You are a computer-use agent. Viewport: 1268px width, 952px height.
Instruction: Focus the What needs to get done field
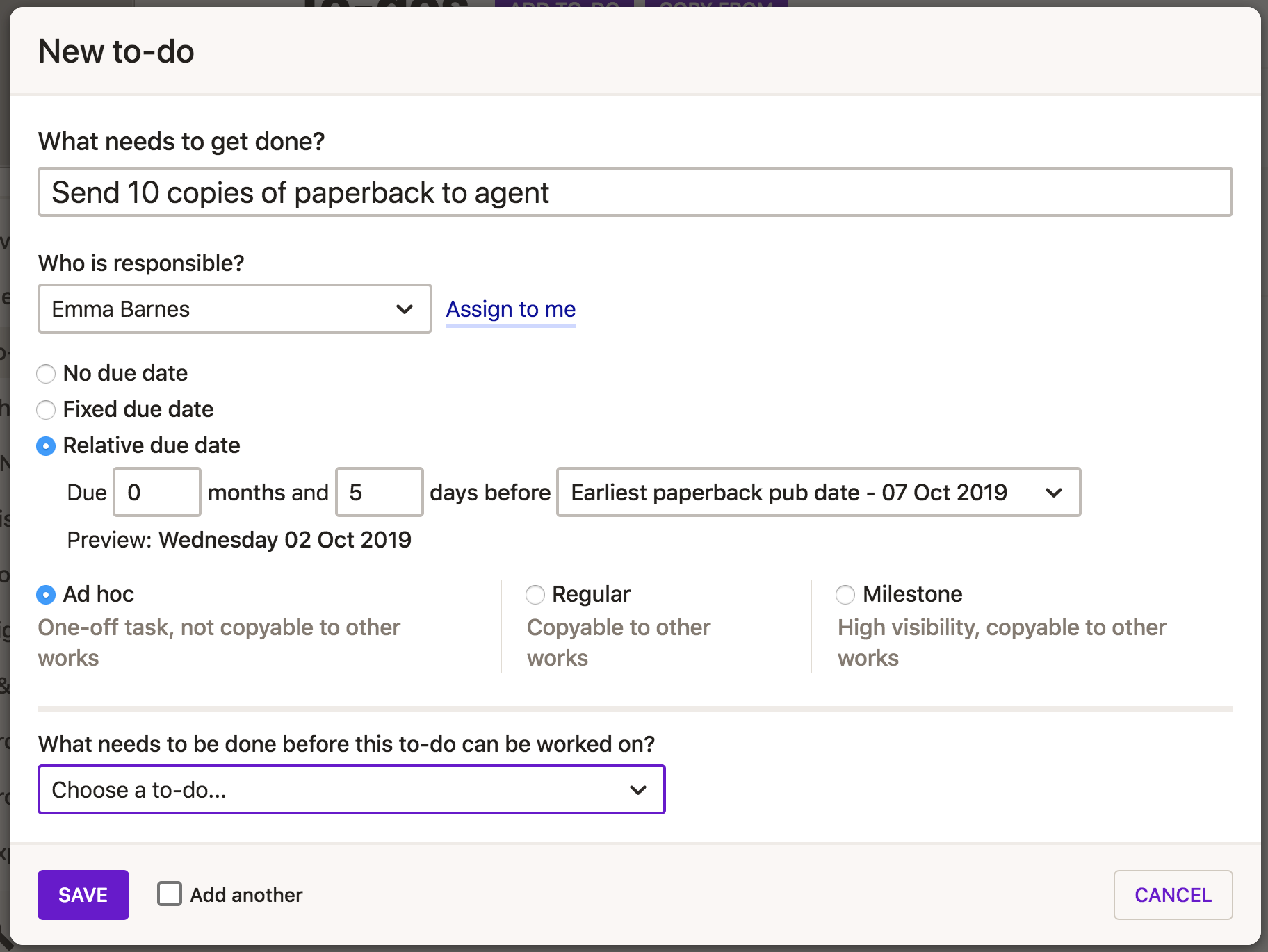coord(634,192)
